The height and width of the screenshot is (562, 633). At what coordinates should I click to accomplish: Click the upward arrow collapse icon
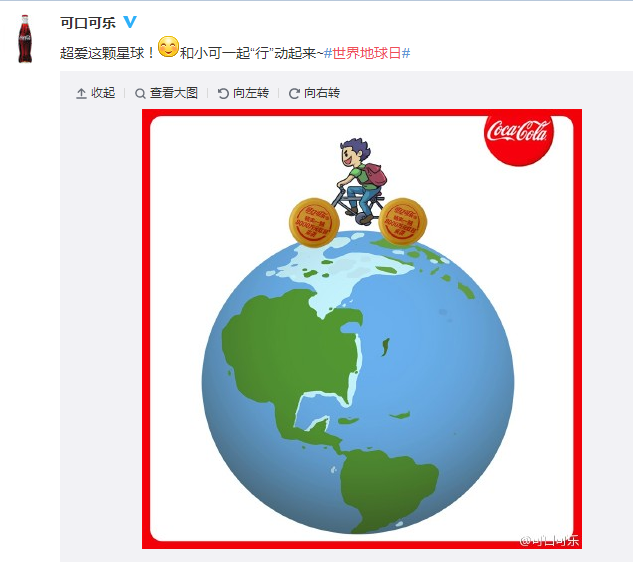81,94
